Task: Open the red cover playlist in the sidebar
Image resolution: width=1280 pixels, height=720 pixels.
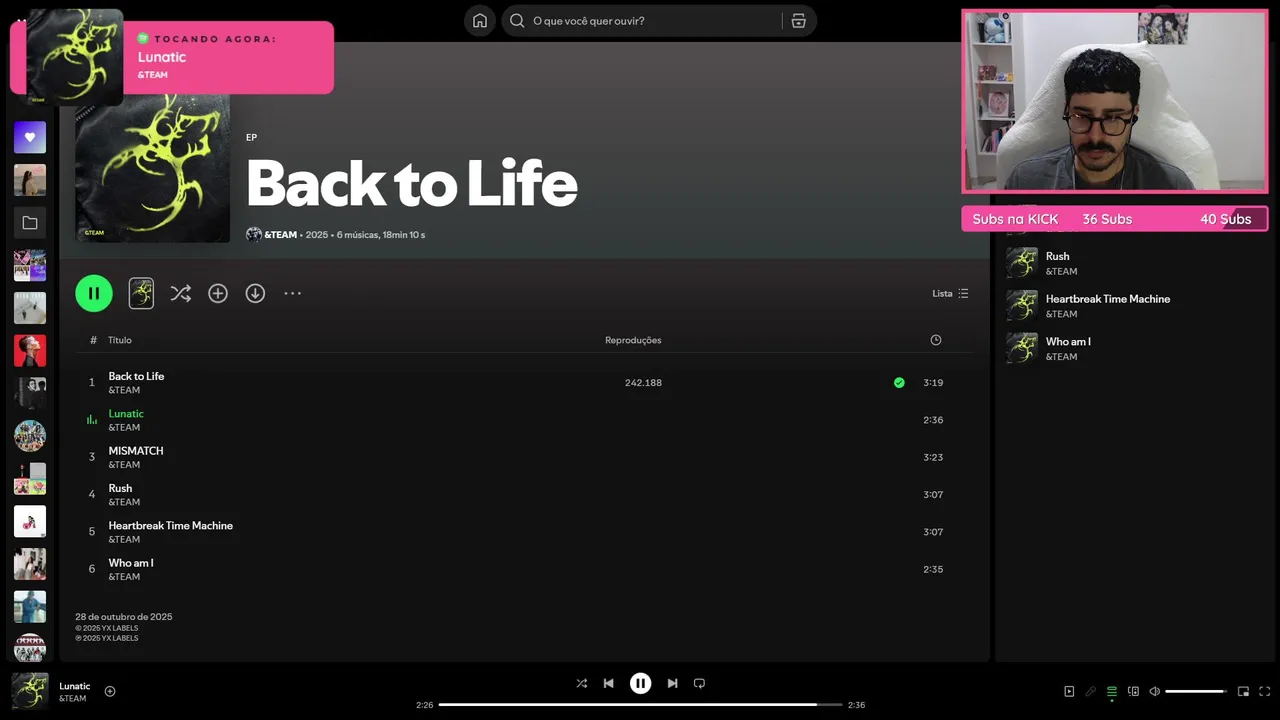Action: [30, 351]
